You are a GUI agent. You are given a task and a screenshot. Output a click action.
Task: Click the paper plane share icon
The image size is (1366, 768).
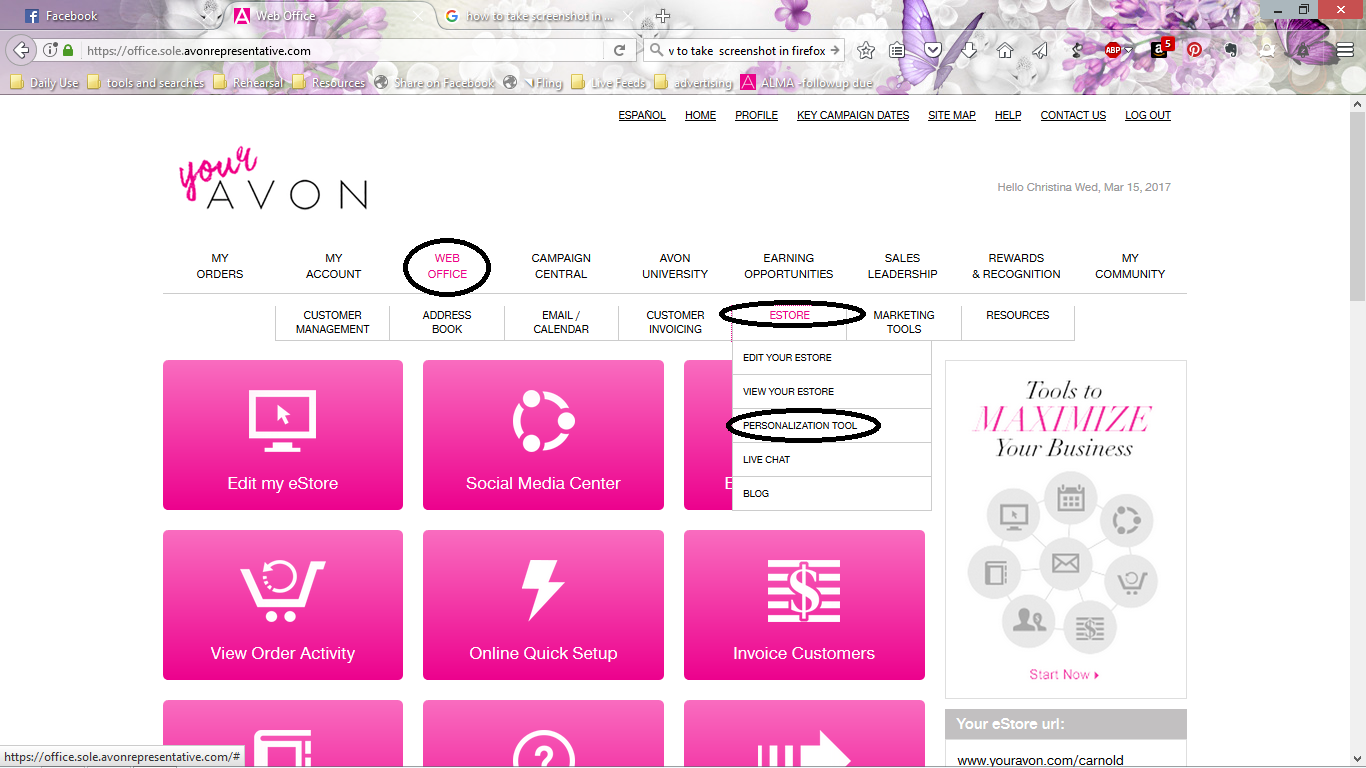[1040, 50]
